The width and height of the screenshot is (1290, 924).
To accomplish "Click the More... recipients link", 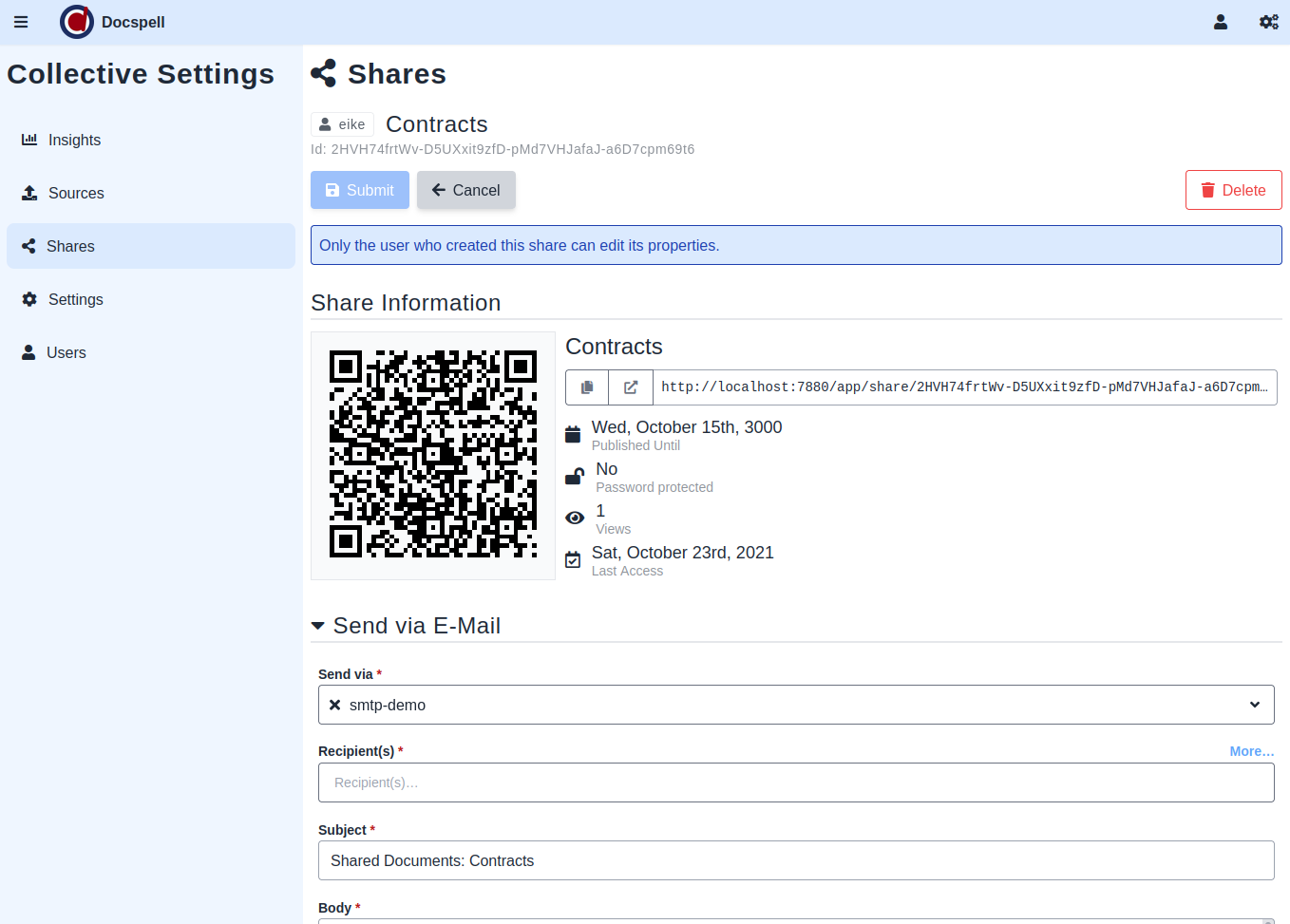I will click(1251, 751).
